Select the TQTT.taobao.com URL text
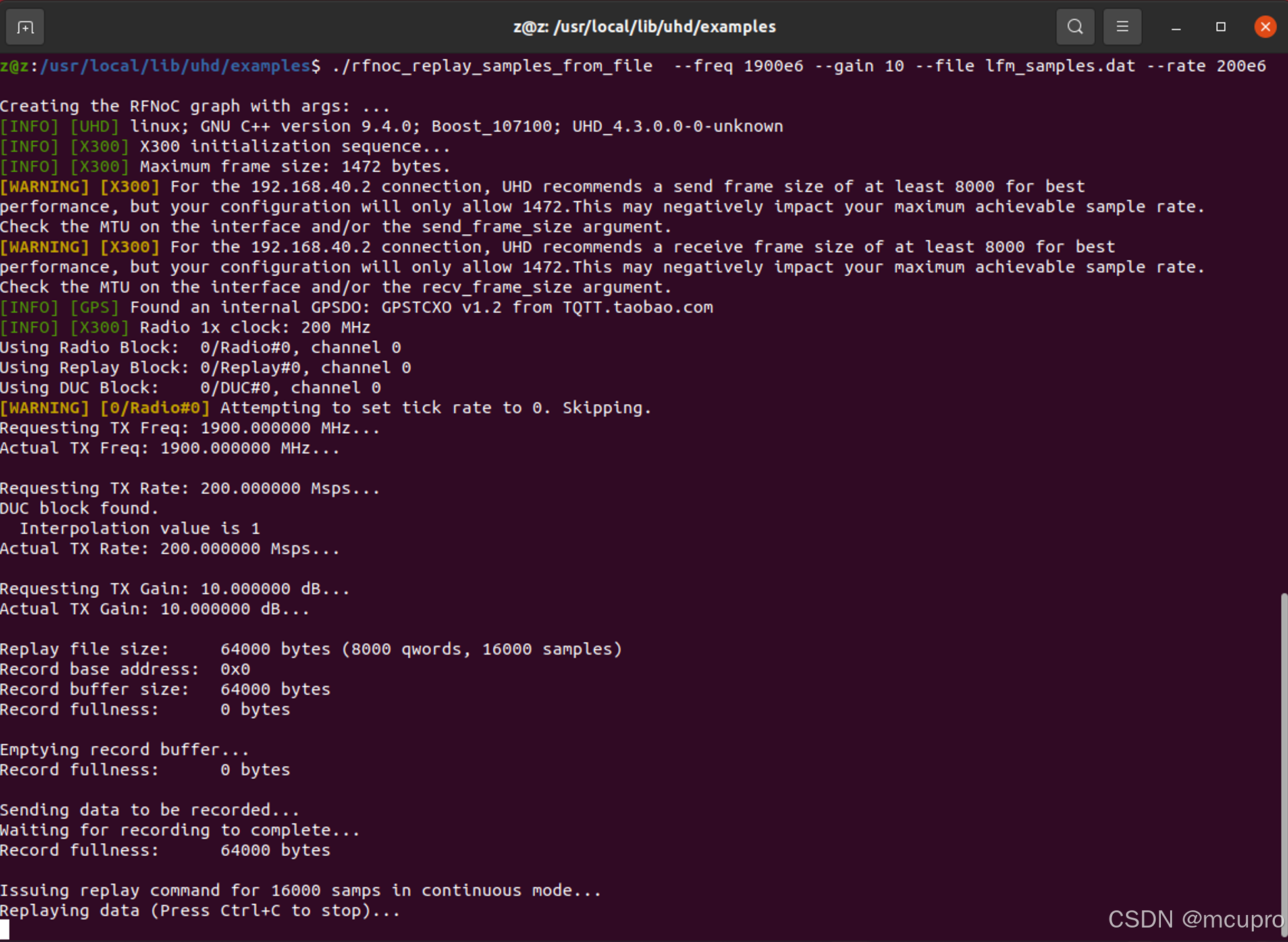Screen dimensions: 1288x942 (637, 307)
